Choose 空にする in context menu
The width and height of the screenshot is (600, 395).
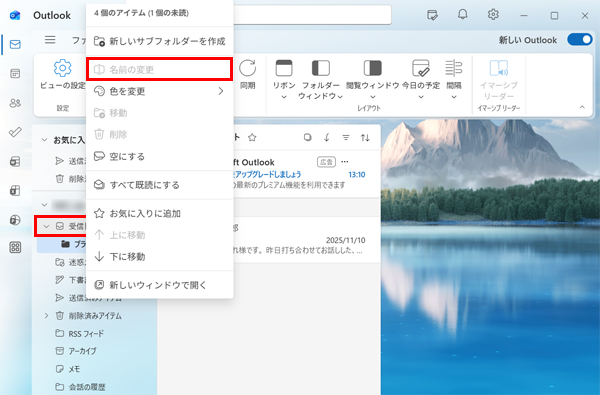(160, 156)
